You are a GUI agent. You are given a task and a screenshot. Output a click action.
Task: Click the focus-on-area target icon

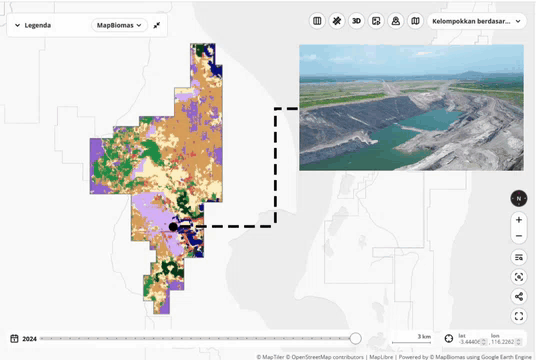(519, 277)
